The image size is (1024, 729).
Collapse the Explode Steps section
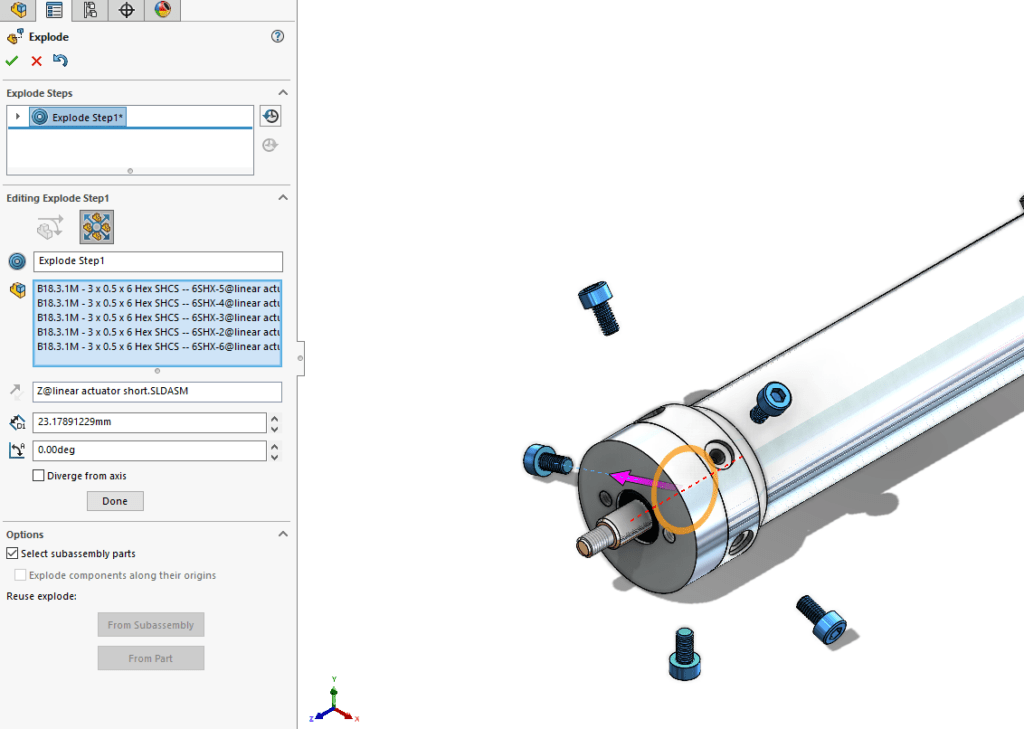click(283, 92)
